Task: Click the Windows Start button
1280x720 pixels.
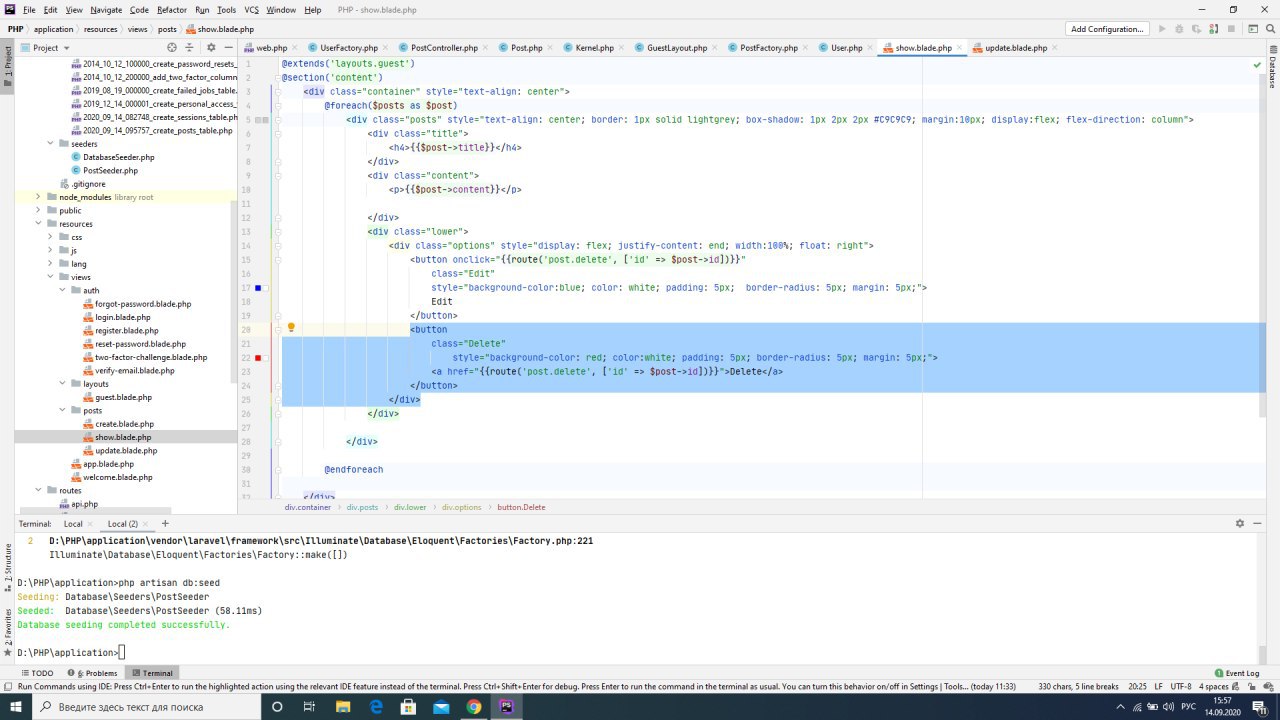Action: [16, 706]
